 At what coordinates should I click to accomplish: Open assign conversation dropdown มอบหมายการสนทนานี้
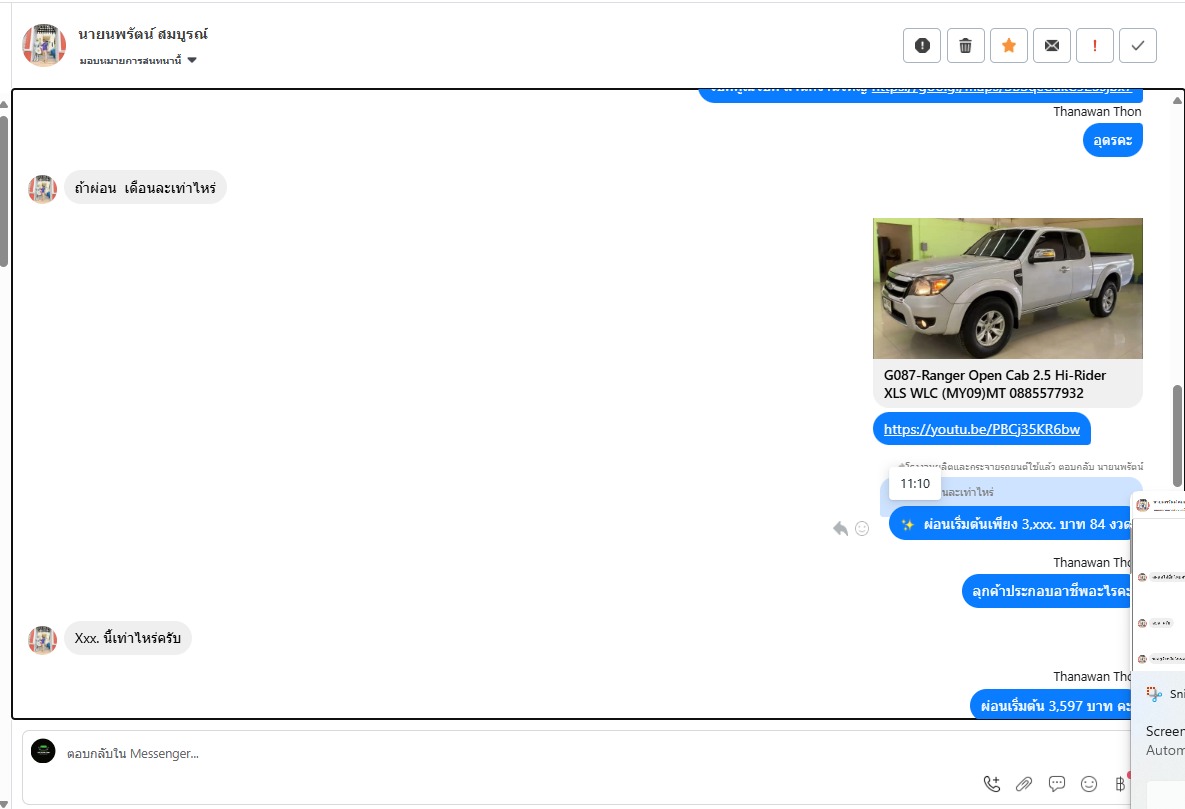tap(138, 60)
